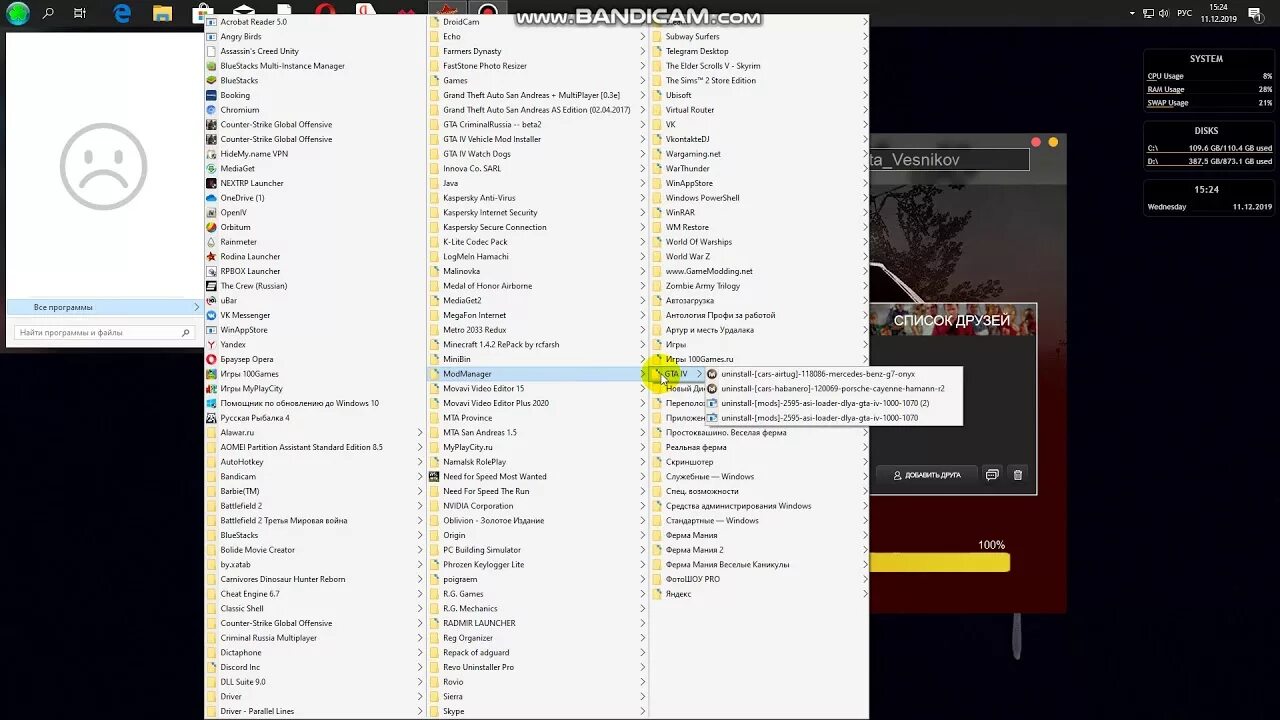Click the delete friend trash icon

pyautogui.click(x=1018, y=475)
